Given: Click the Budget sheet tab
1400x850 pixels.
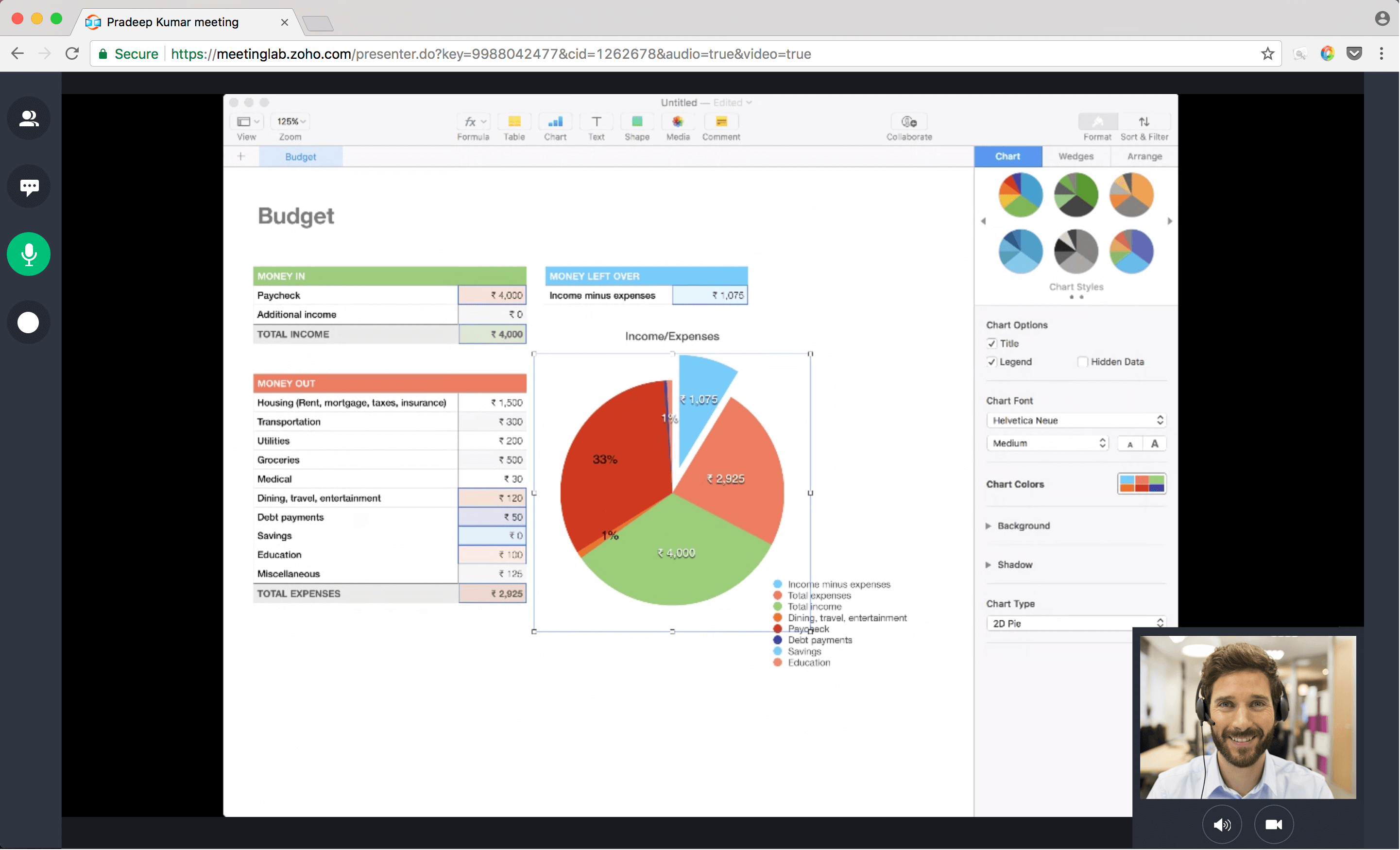Looking at the screenshot, I should pyautogui.click(x=299, y=157).
